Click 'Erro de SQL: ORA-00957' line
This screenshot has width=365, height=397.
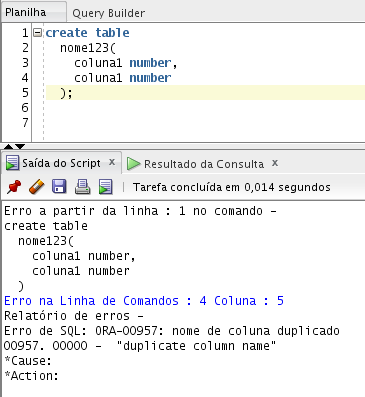172,331
